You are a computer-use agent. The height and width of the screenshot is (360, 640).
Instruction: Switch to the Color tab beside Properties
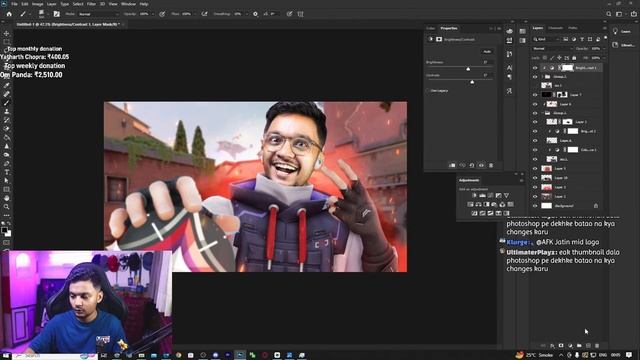431,28
